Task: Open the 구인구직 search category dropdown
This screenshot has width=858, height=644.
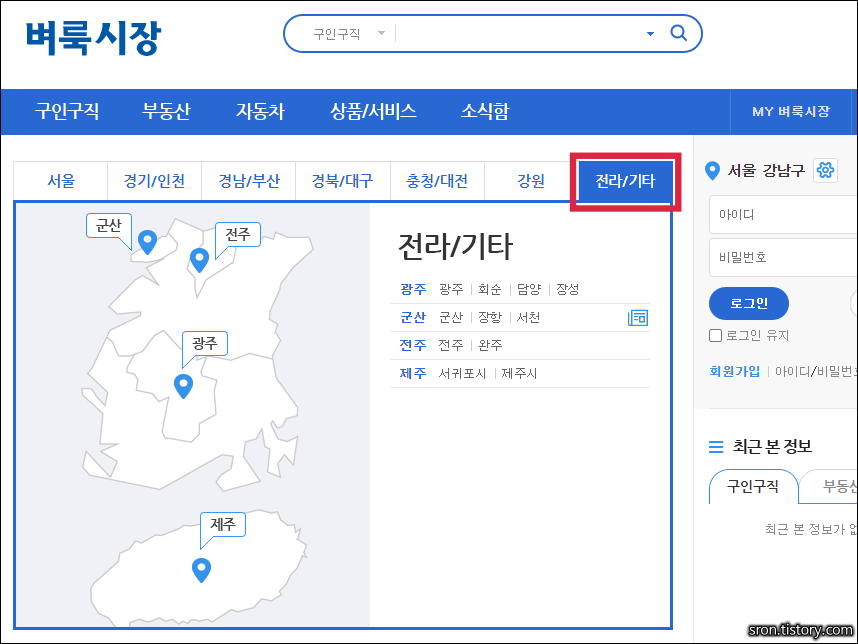Action: (349, 34)
